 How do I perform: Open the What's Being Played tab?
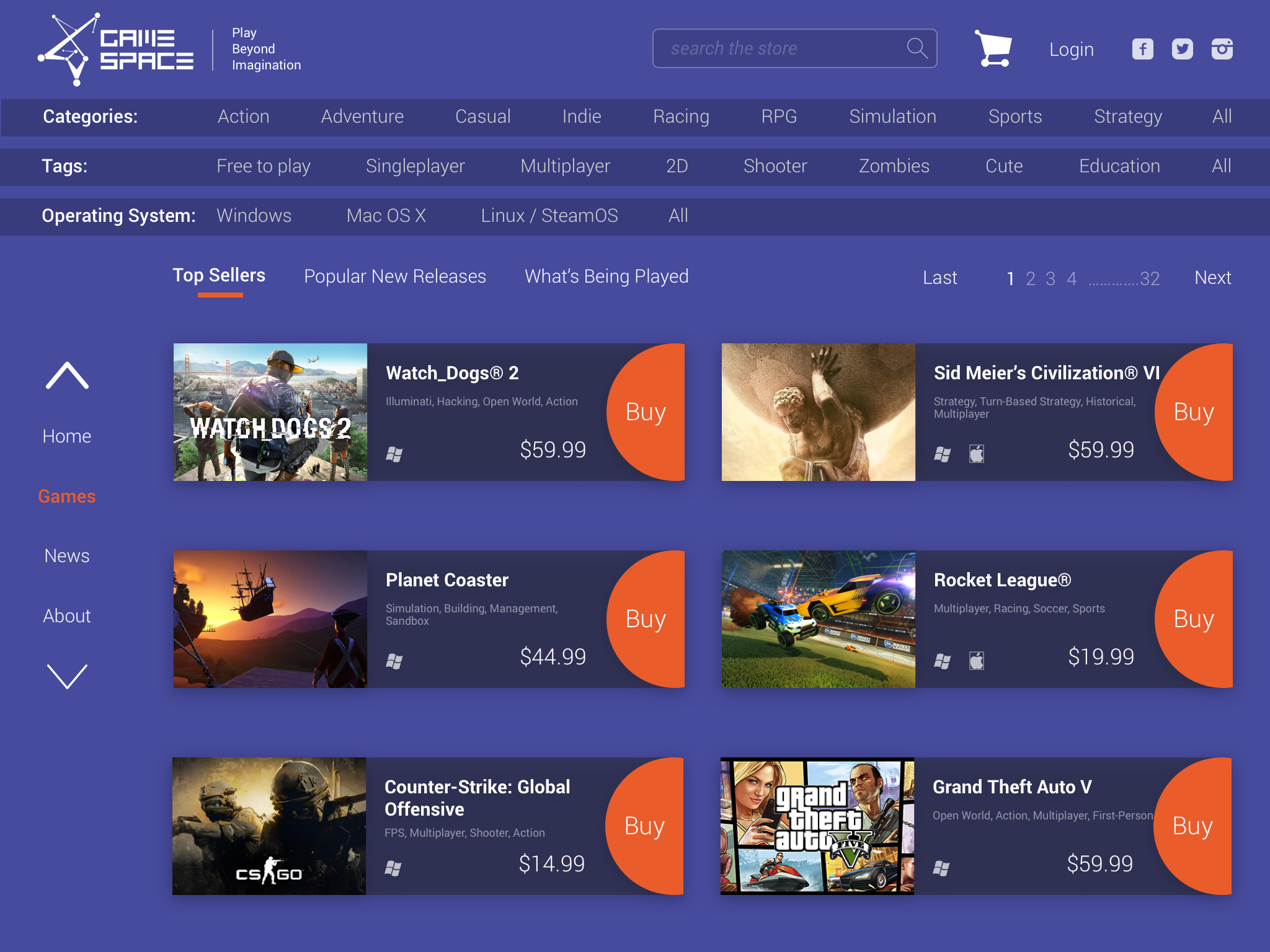coord(606,276)
